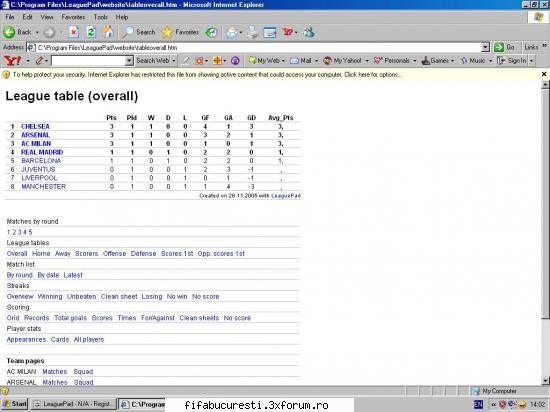This screenshot has height=412, width=550.
Task: Open the Clean sheet streak link
Action: click(x=119, y=297)
